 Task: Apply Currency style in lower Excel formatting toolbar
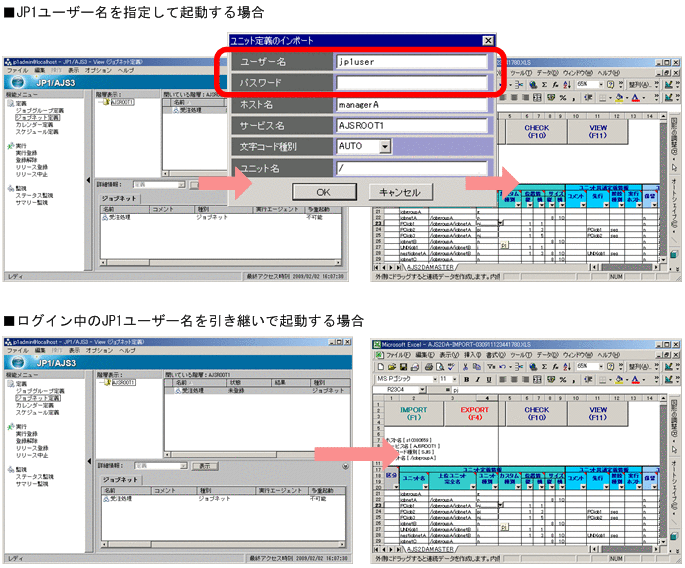tap(551, 379)
